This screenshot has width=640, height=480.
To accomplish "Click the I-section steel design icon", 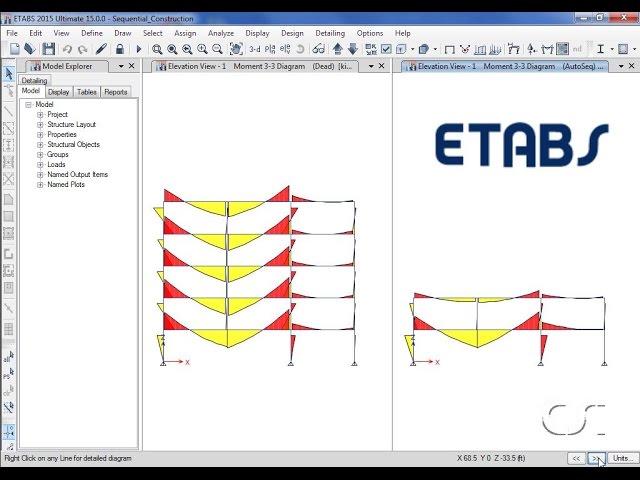I will click(600, 49).
